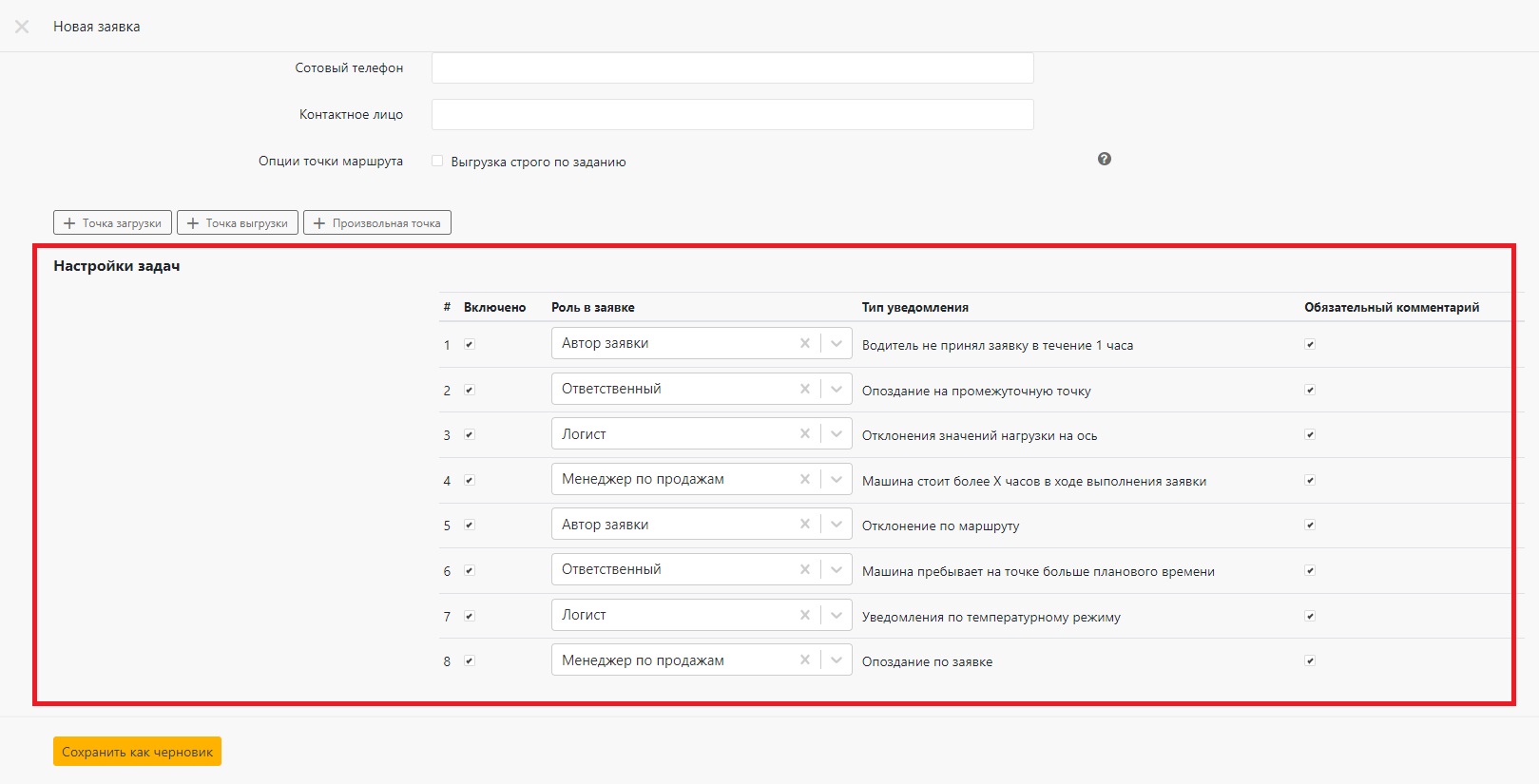
Task: Toggle Включено checkbox for task 8
Action: [x=470, y=660]
